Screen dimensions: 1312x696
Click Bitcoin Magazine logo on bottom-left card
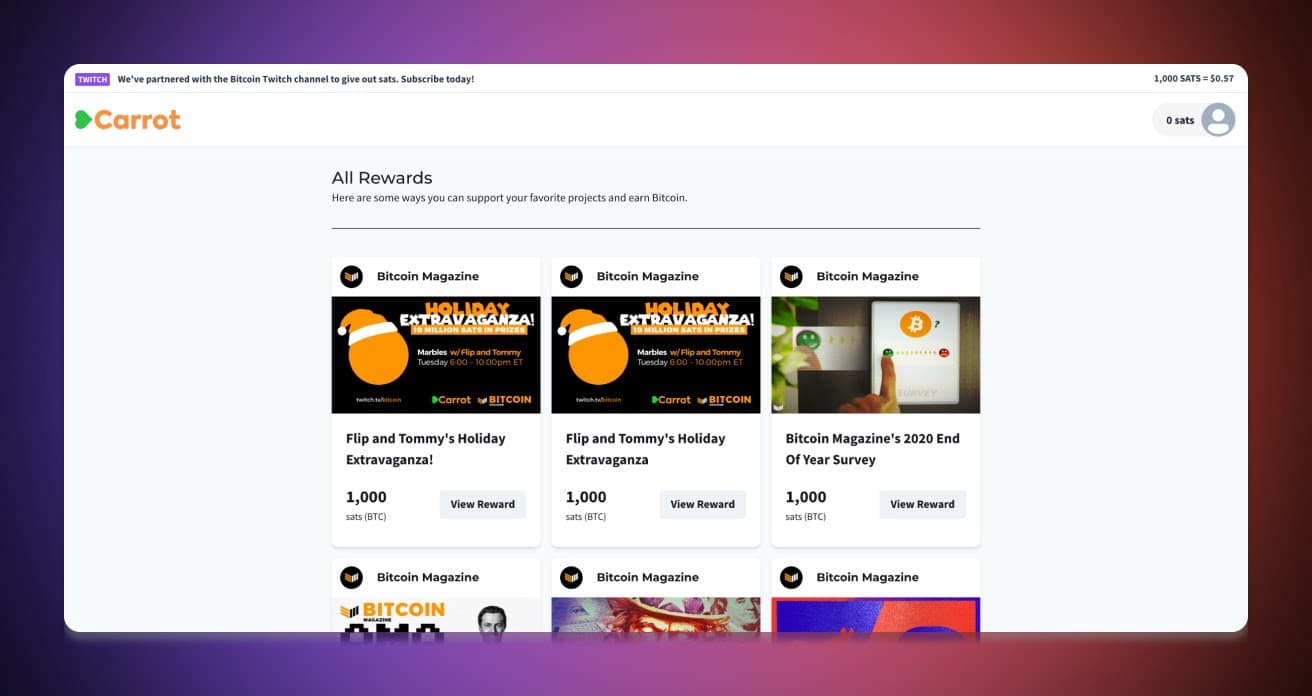(x=351, y=577)
